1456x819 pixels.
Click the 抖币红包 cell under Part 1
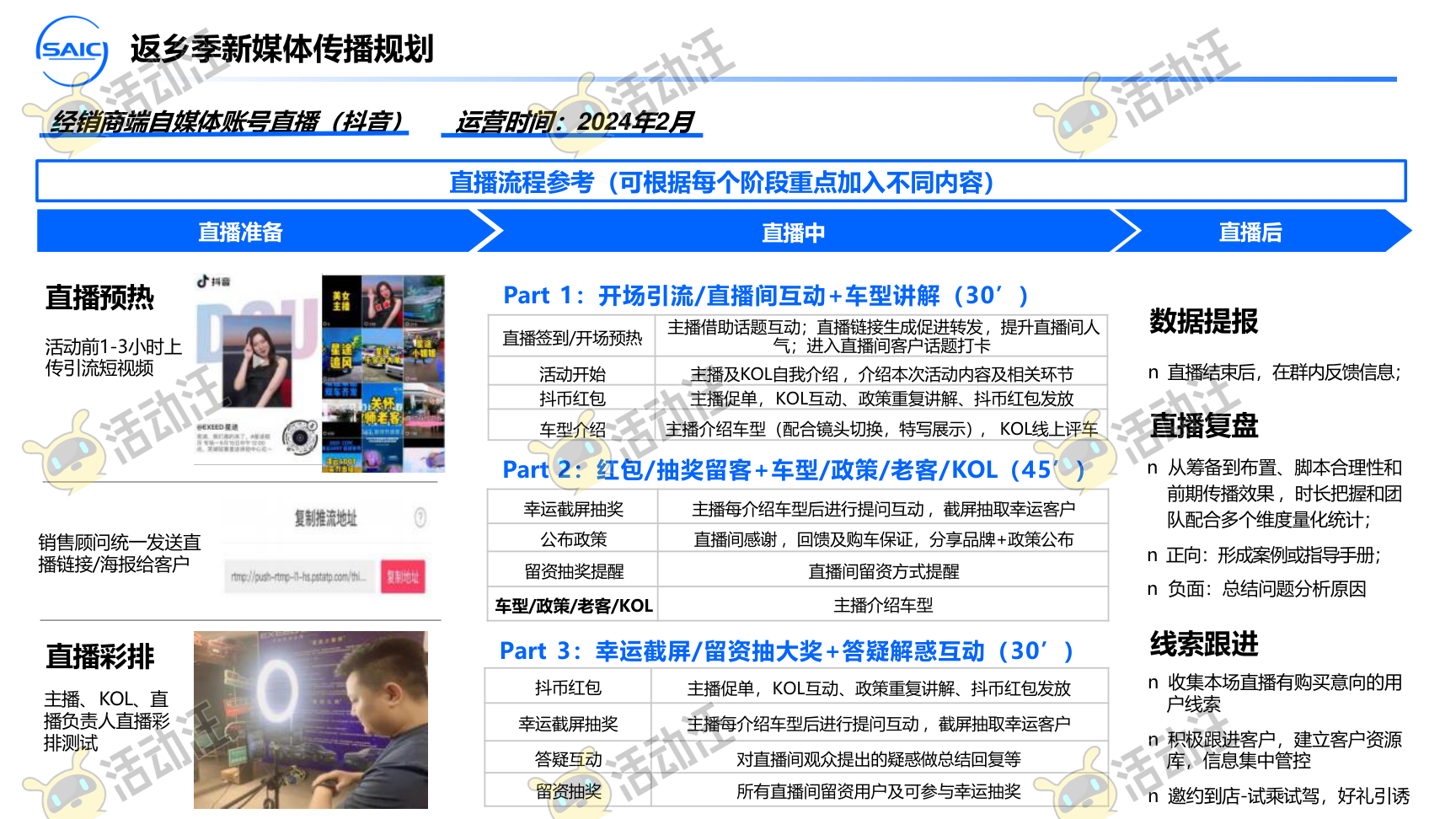coord(572,399)
